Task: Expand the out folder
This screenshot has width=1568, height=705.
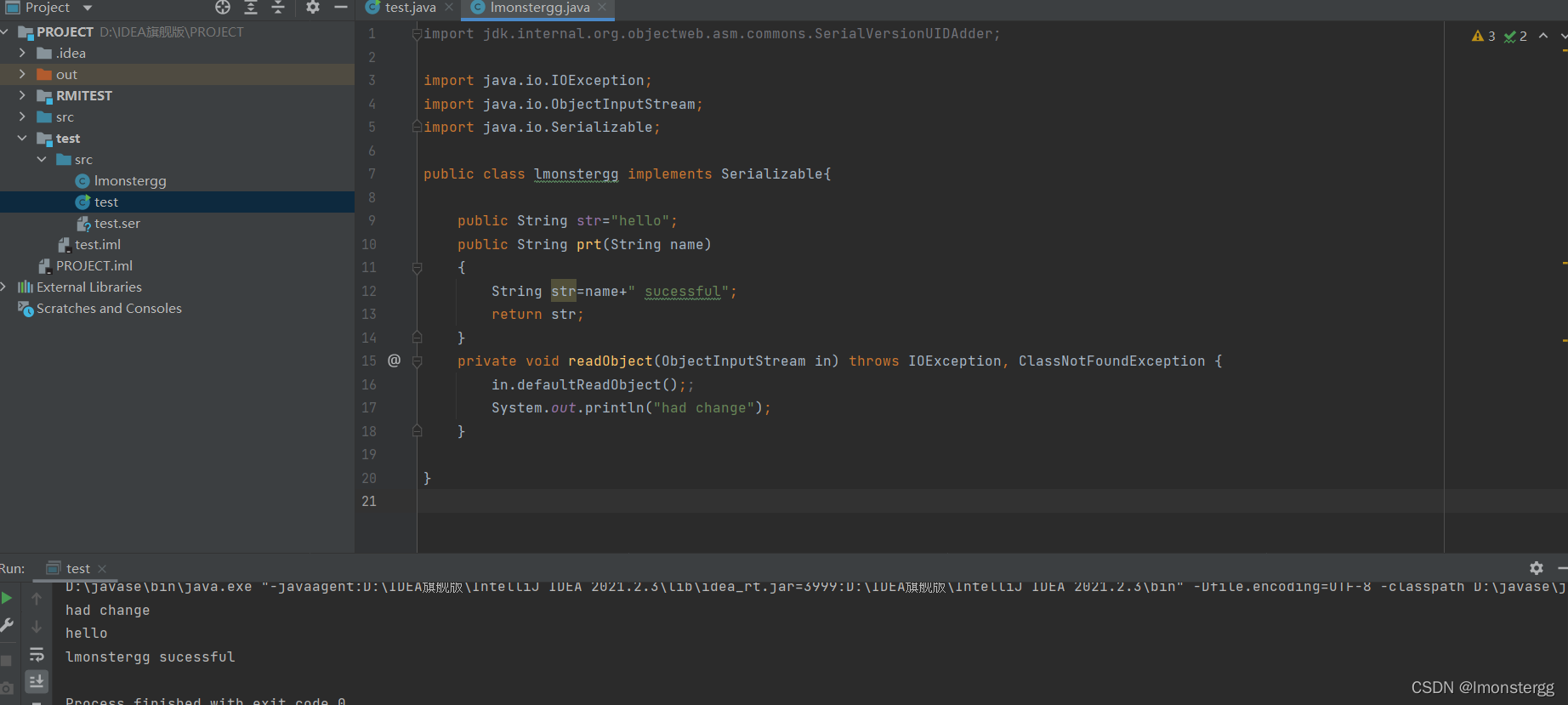Action: coord(22,74)
